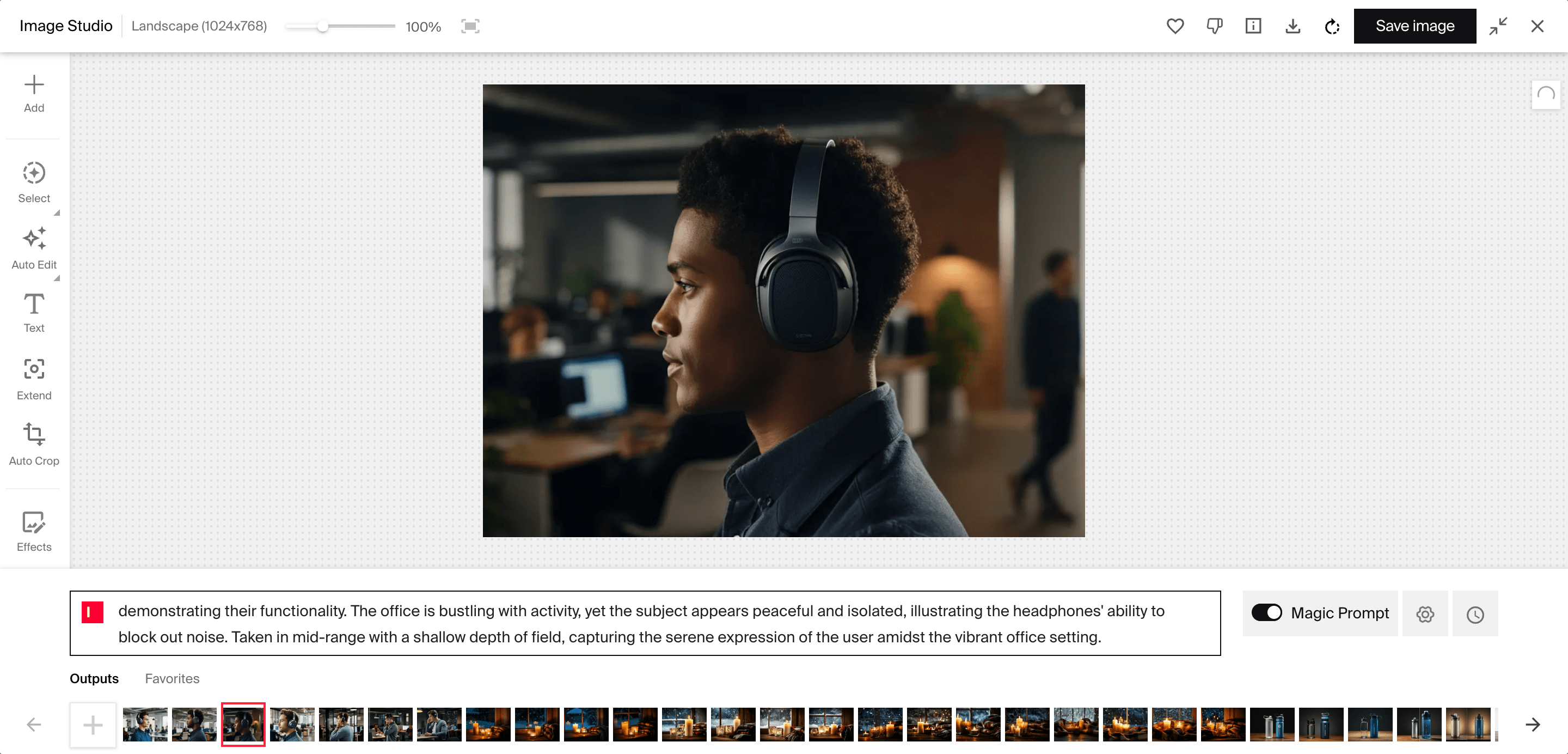The width and height of the screenshot is (1568, 754).
Task: Select the Text tool
Action: click(x=34, y=312)
